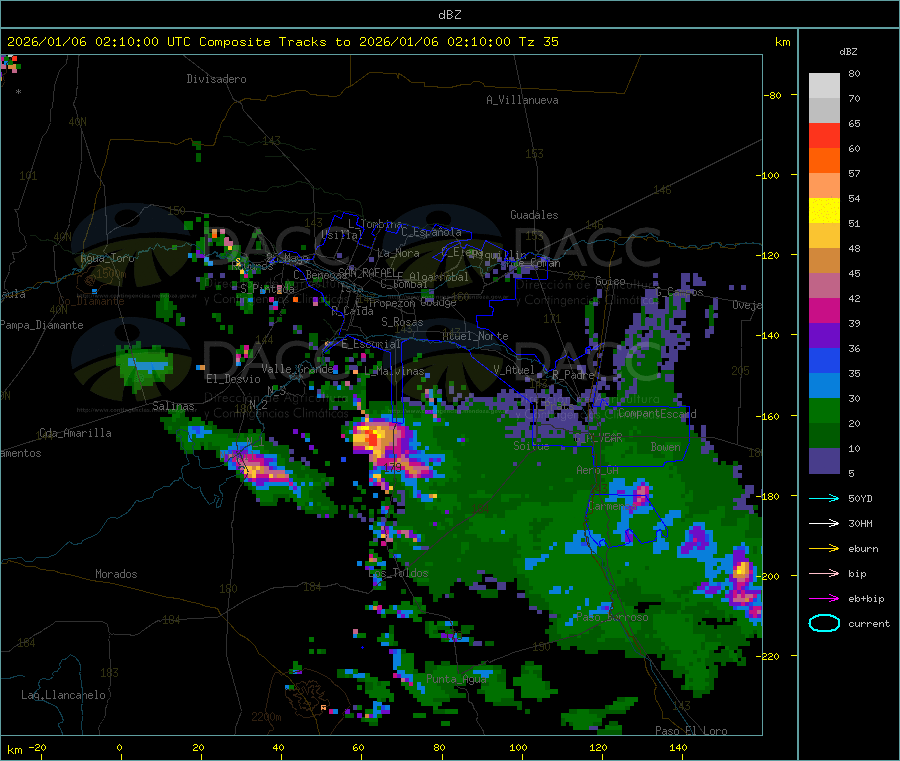This screenshot has height=761, width=900.
Task: Click the 'A_Villanueva' map label
Action: pos(522,100)
